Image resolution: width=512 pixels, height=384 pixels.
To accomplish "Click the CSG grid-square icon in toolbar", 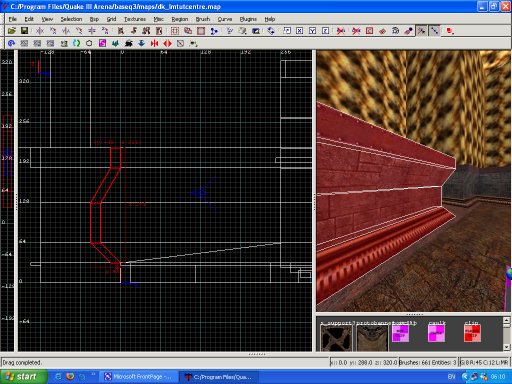I will [x=175, y=31].
